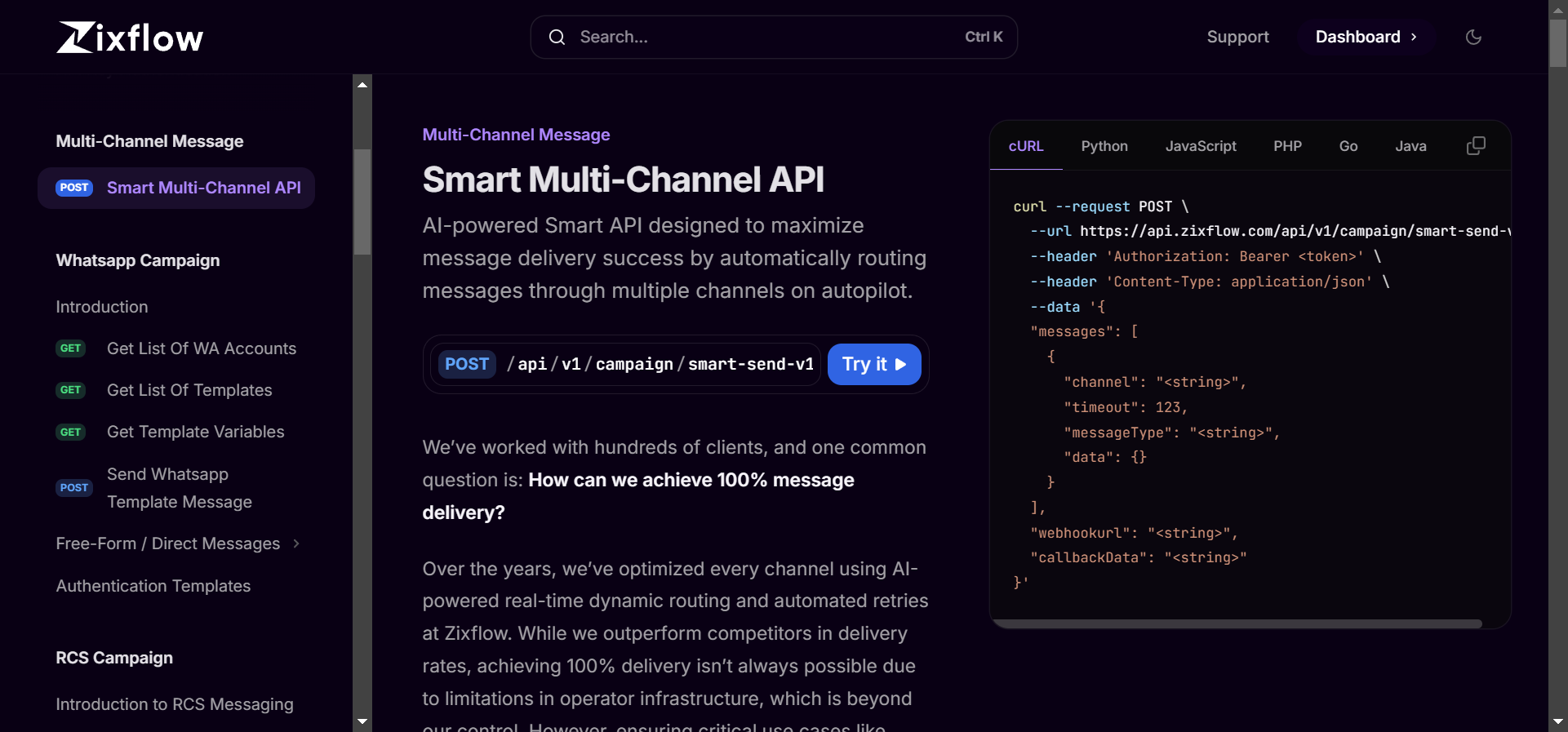The width and height of the screenshot is (1568, 732).
Task: Click the sidebar scroll up arrow
Action: [x=362, y=84]
